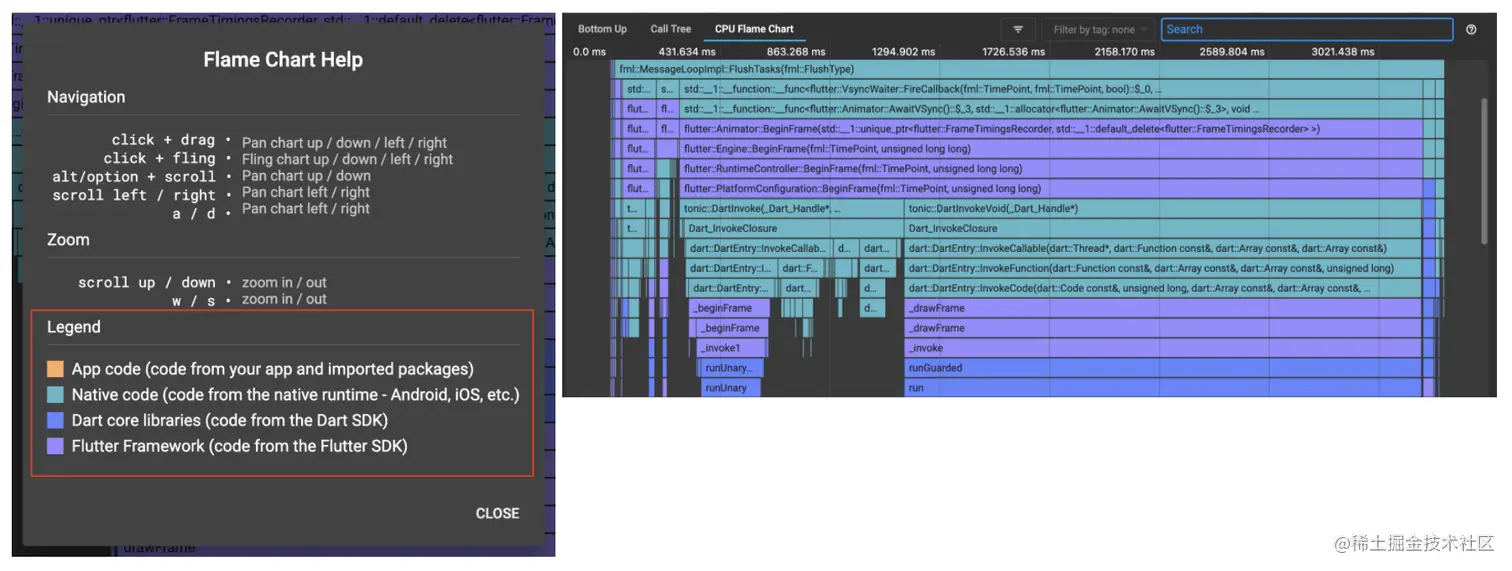
Task: Click the Legend section heading
Action: click(x=74, y=327)
